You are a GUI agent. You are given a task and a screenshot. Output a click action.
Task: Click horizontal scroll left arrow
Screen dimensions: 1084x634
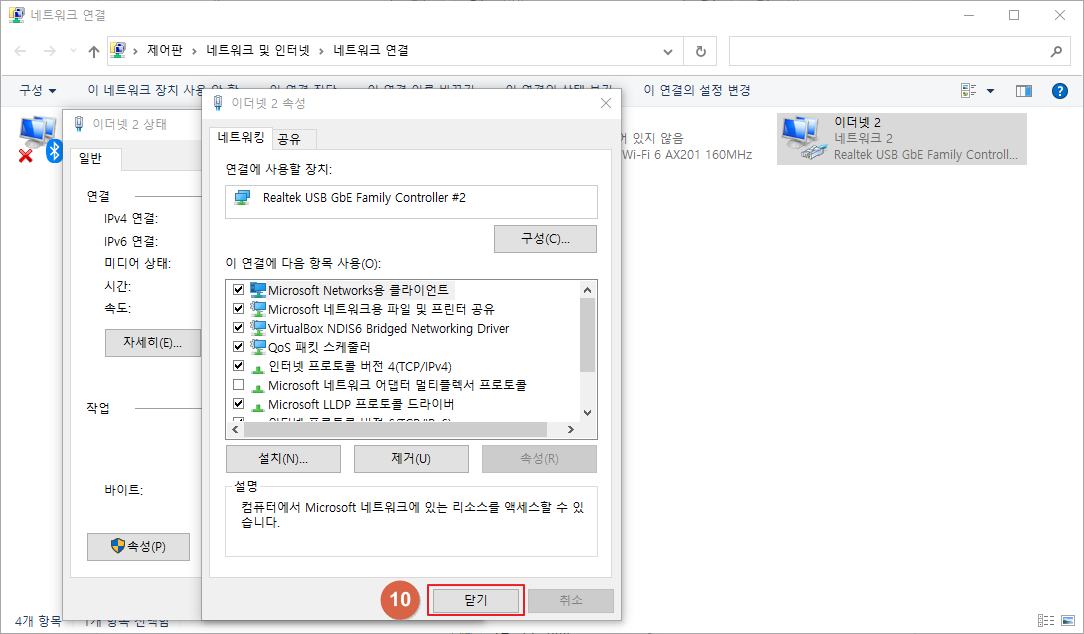coord(235,430)
